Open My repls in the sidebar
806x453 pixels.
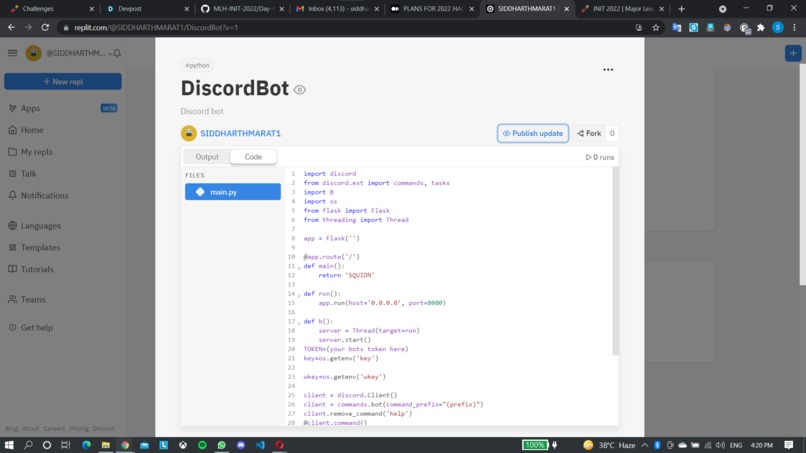click(x=36, y=152)
